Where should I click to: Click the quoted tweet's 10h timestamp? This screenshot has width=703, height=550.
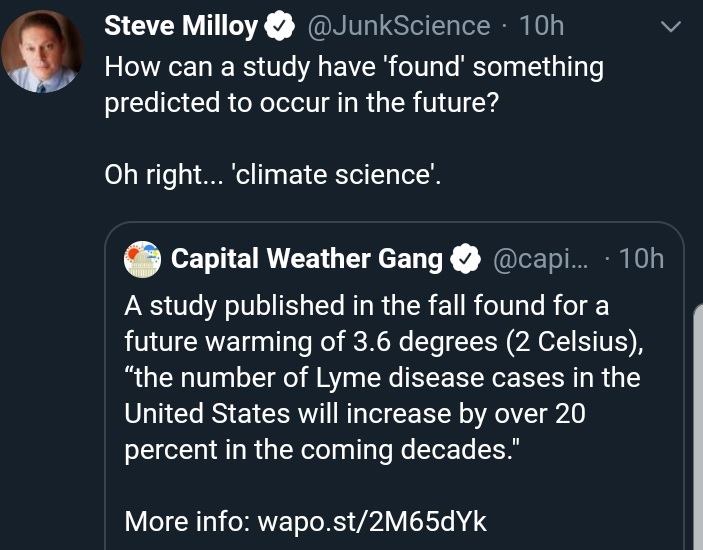641,259
